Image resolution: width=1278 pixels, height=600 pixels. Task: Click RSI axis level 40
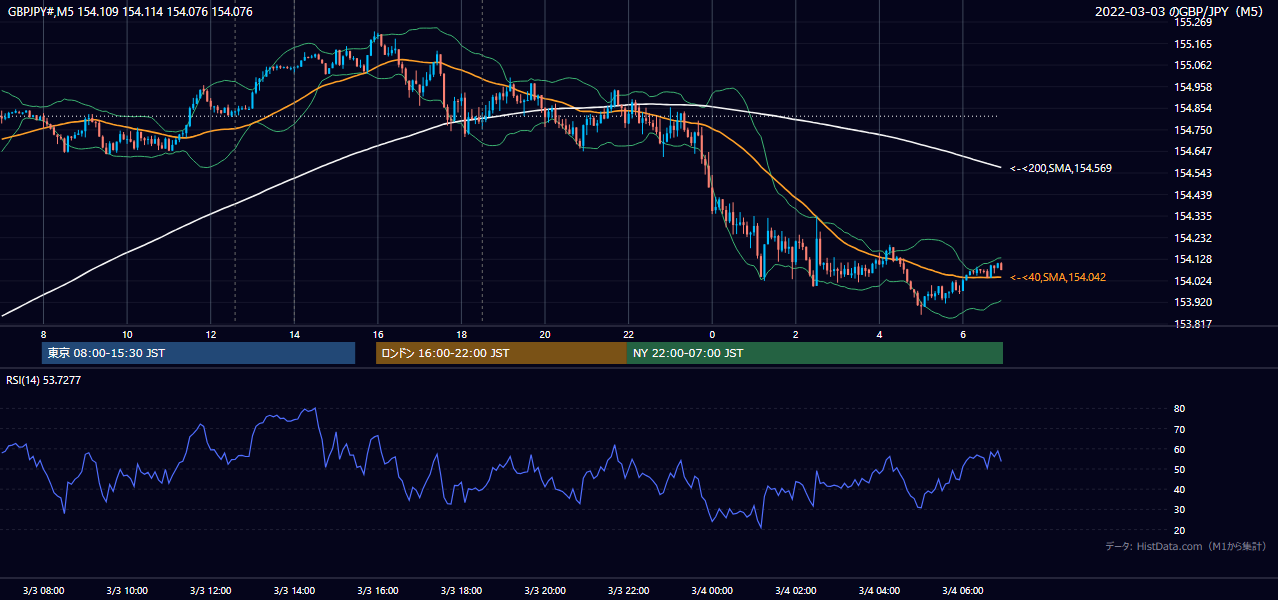pos(1180,489)
